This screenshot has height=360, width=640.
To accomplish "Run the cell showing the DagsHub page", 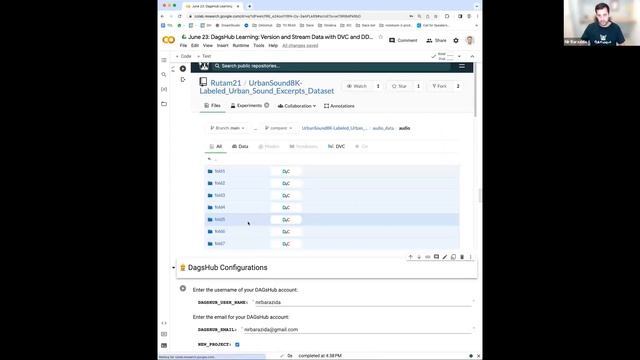I will tap(182, 69).
